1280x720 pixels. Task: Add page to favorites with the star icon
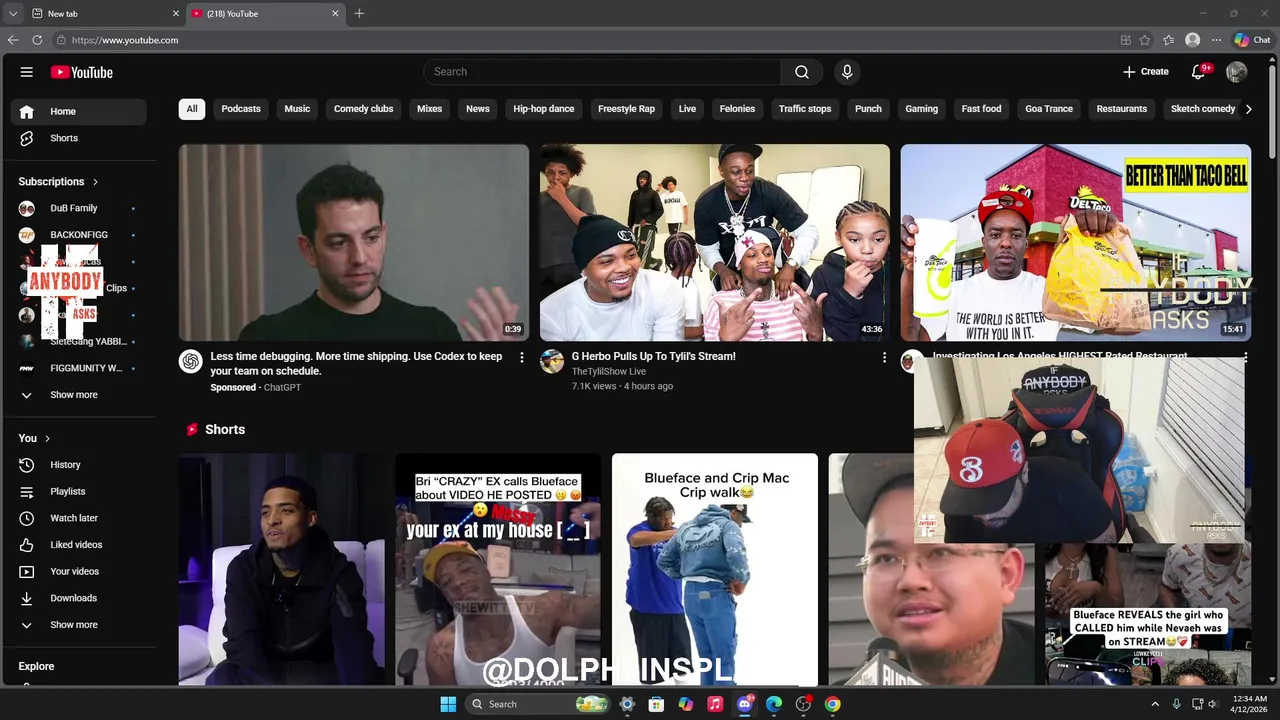[1147, 40]
